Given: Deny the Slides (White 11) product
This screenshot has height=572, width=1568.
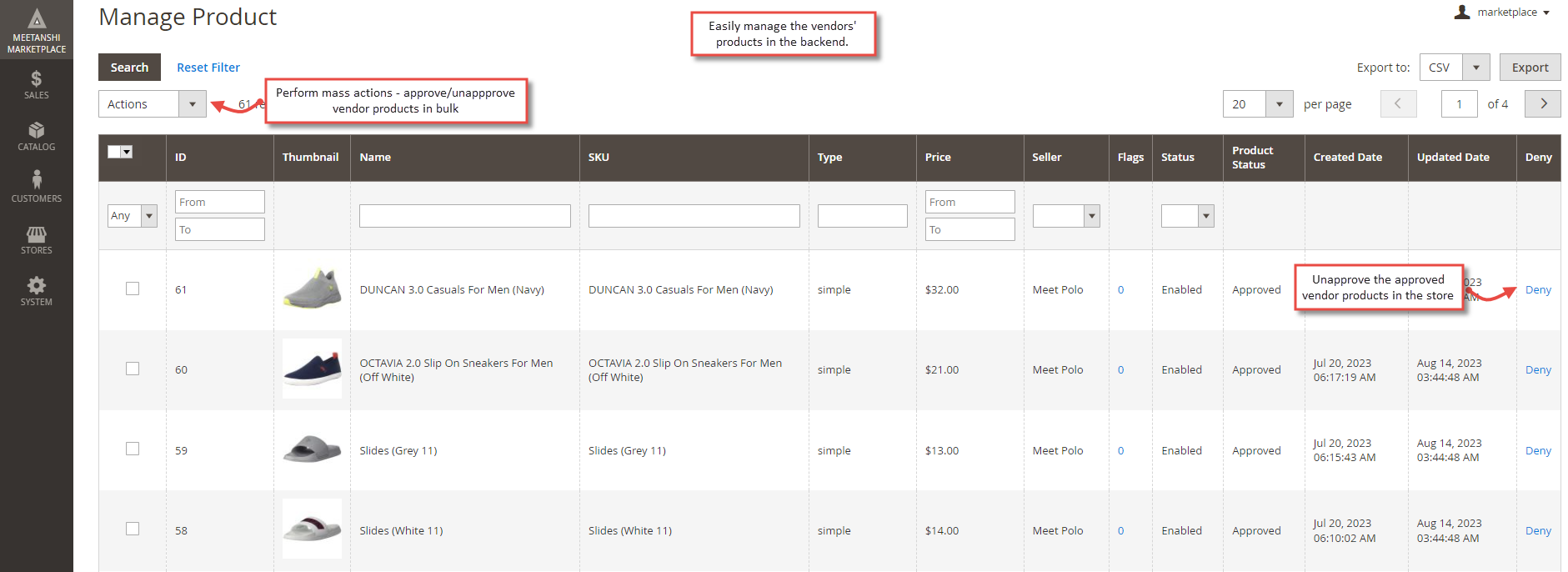Looking at the screenshot, I should pos(1538,531).
